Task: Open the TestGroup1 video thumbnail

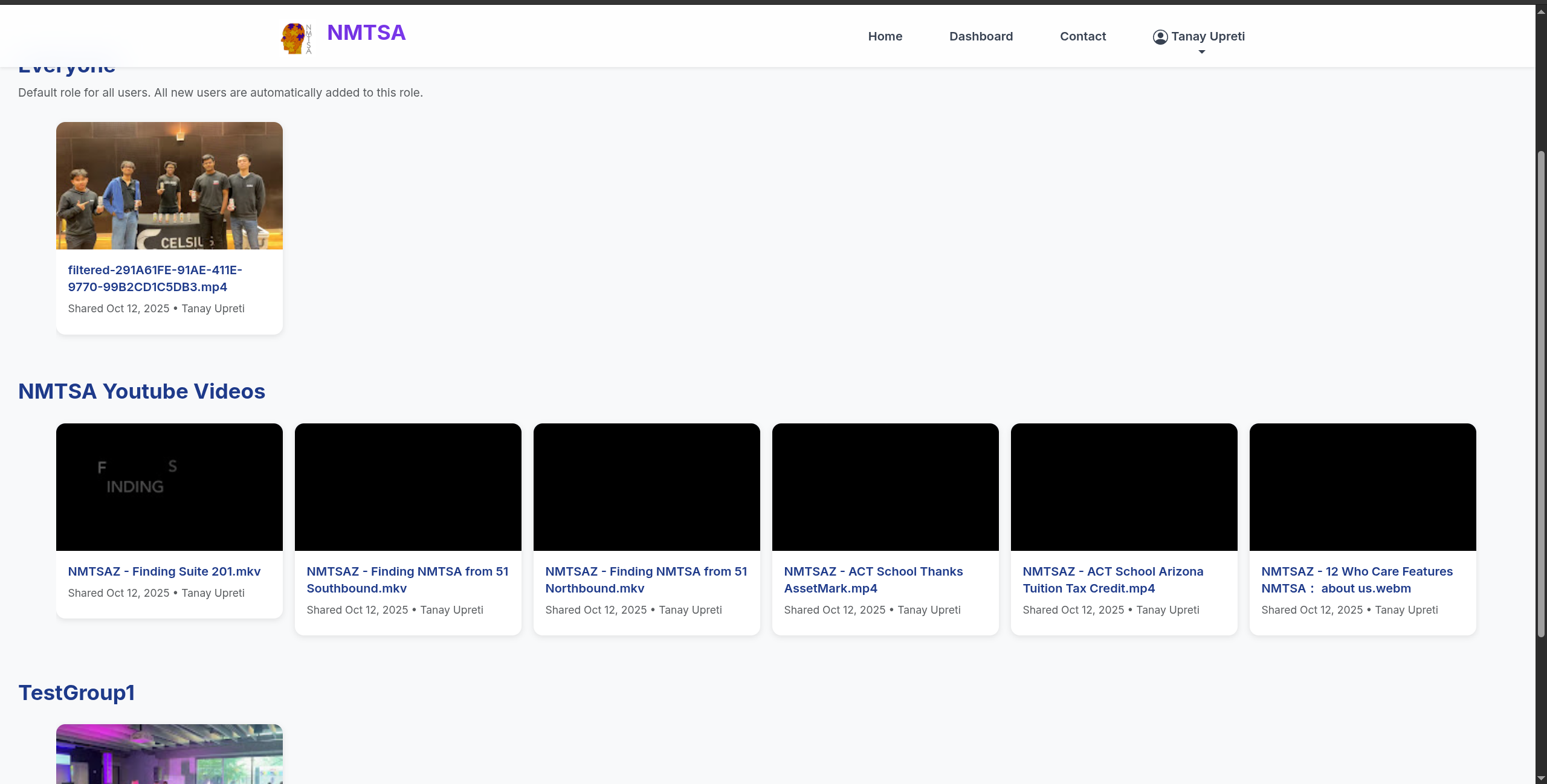Action: point(169,754)
